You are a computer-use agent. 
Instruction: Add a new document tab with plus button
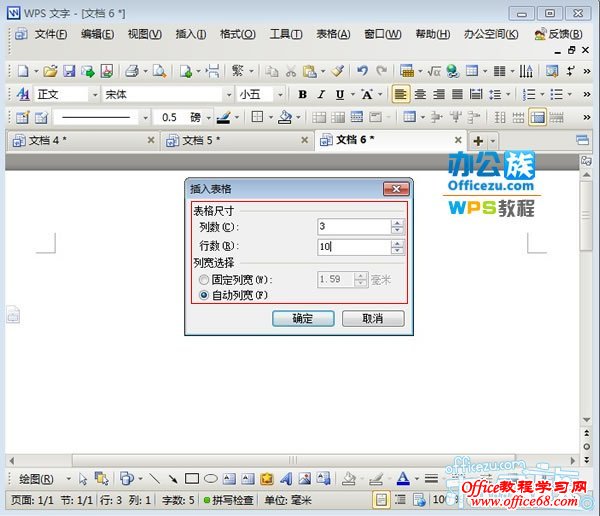pos(478,141)
